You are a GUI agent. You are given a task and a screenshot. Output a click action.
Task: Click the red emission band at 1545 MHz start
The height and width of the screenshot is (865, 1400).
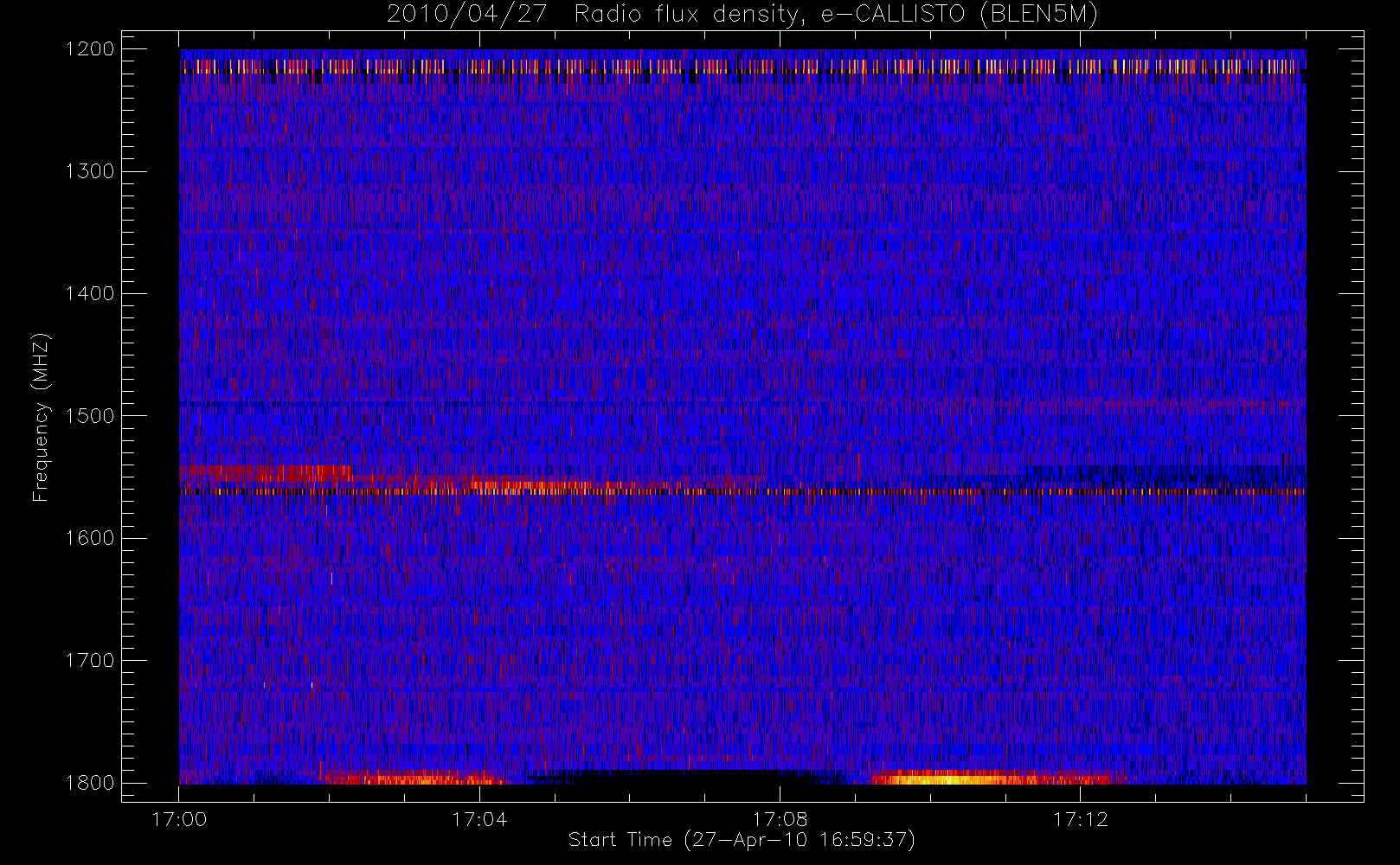(x=266, y=472)
